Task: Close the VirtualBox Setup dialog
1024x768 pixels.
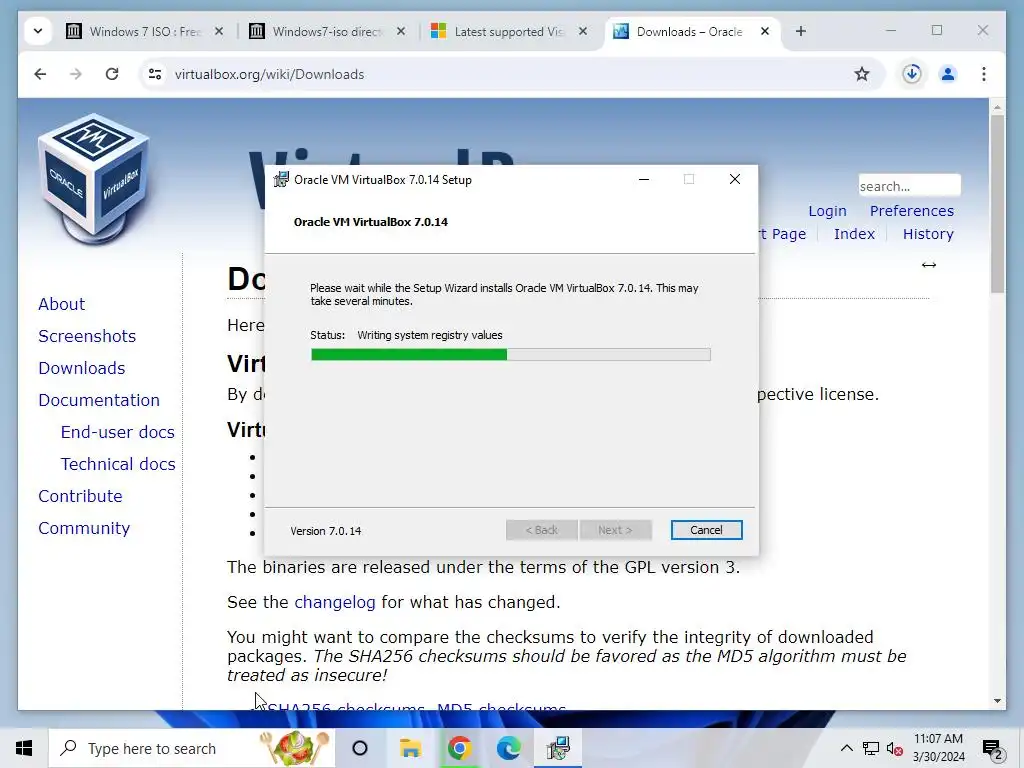Action: [x=735, y=180]
